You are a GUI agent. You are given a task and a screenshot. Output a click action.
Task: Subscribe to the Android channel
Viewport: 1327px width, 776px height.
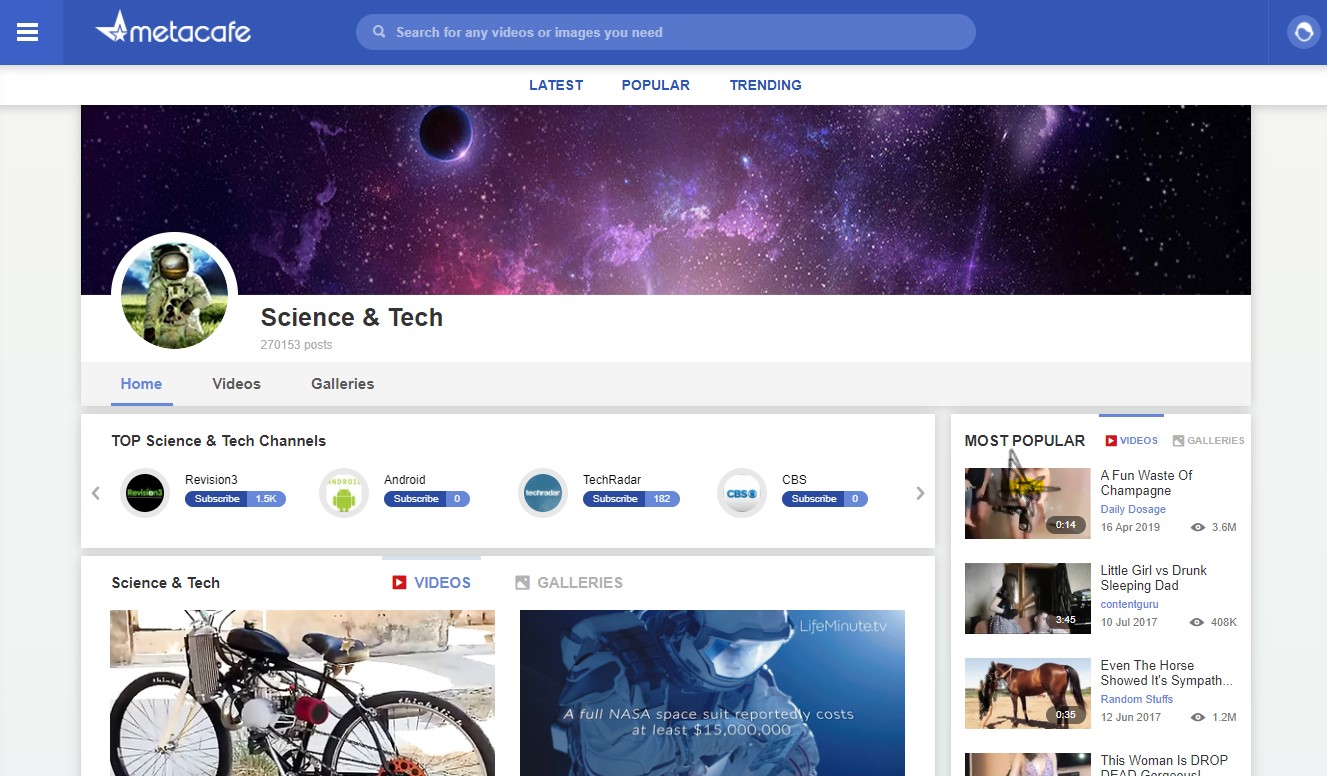[x=416, y=499]
